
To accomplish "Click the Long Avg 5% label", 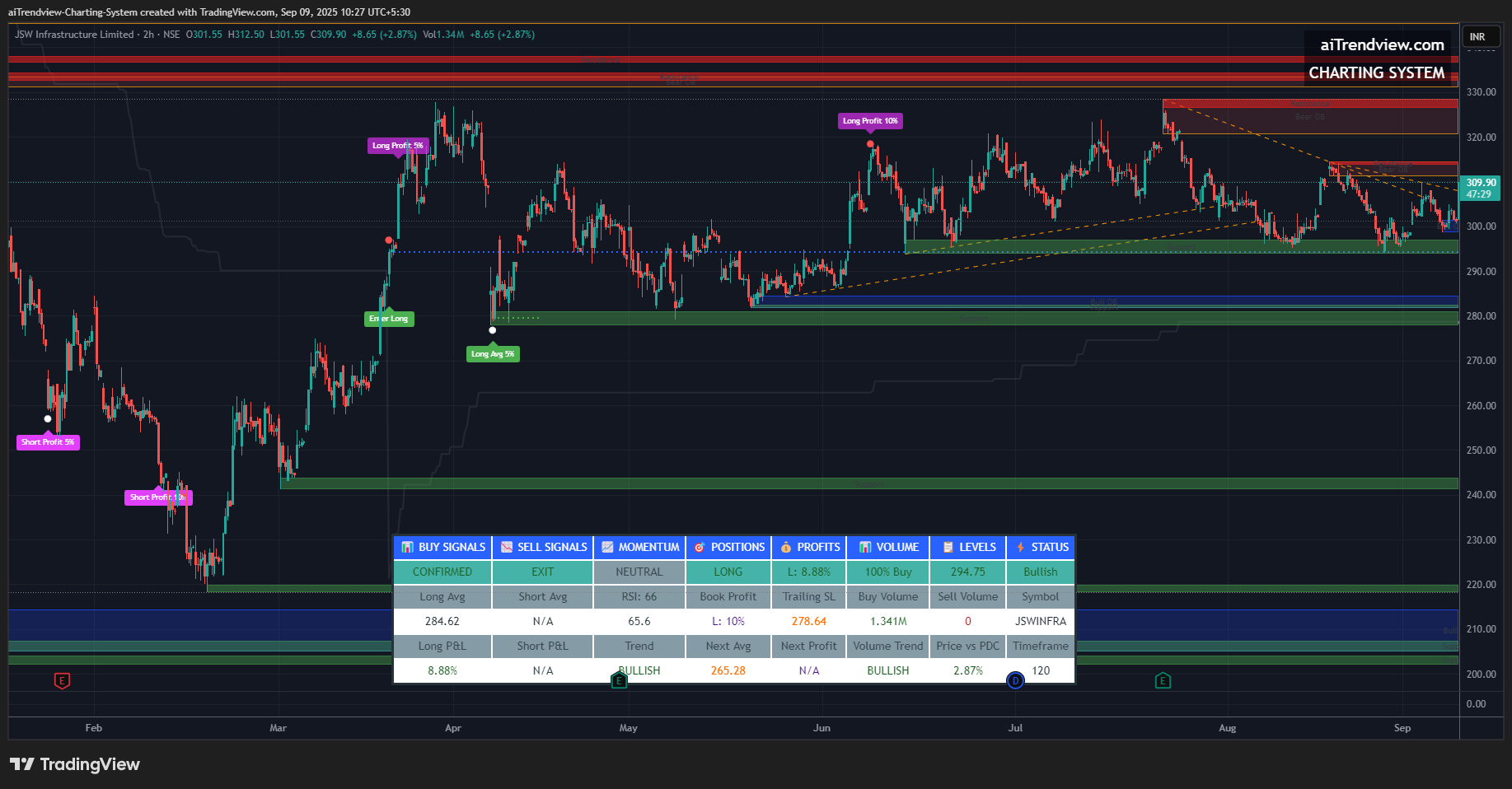I will [493, 354].
